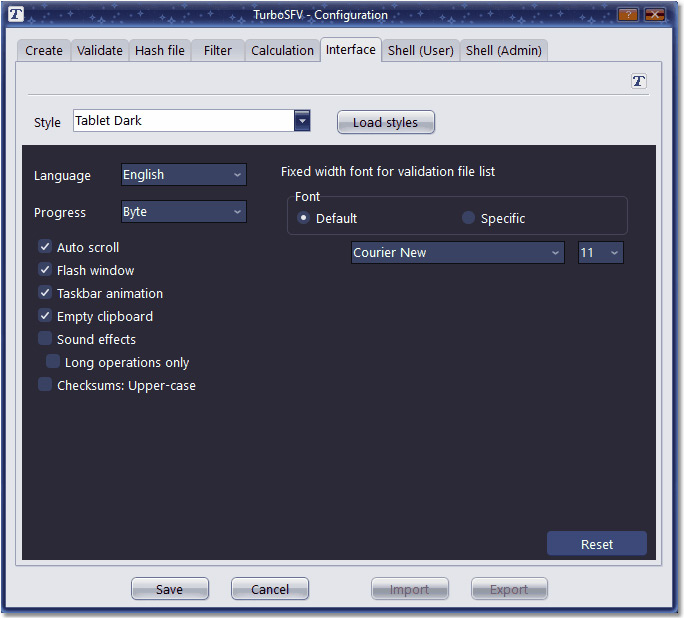This screenshot has height=619, width=684.
Task: Click the Progress label
Action: (60, 213)
